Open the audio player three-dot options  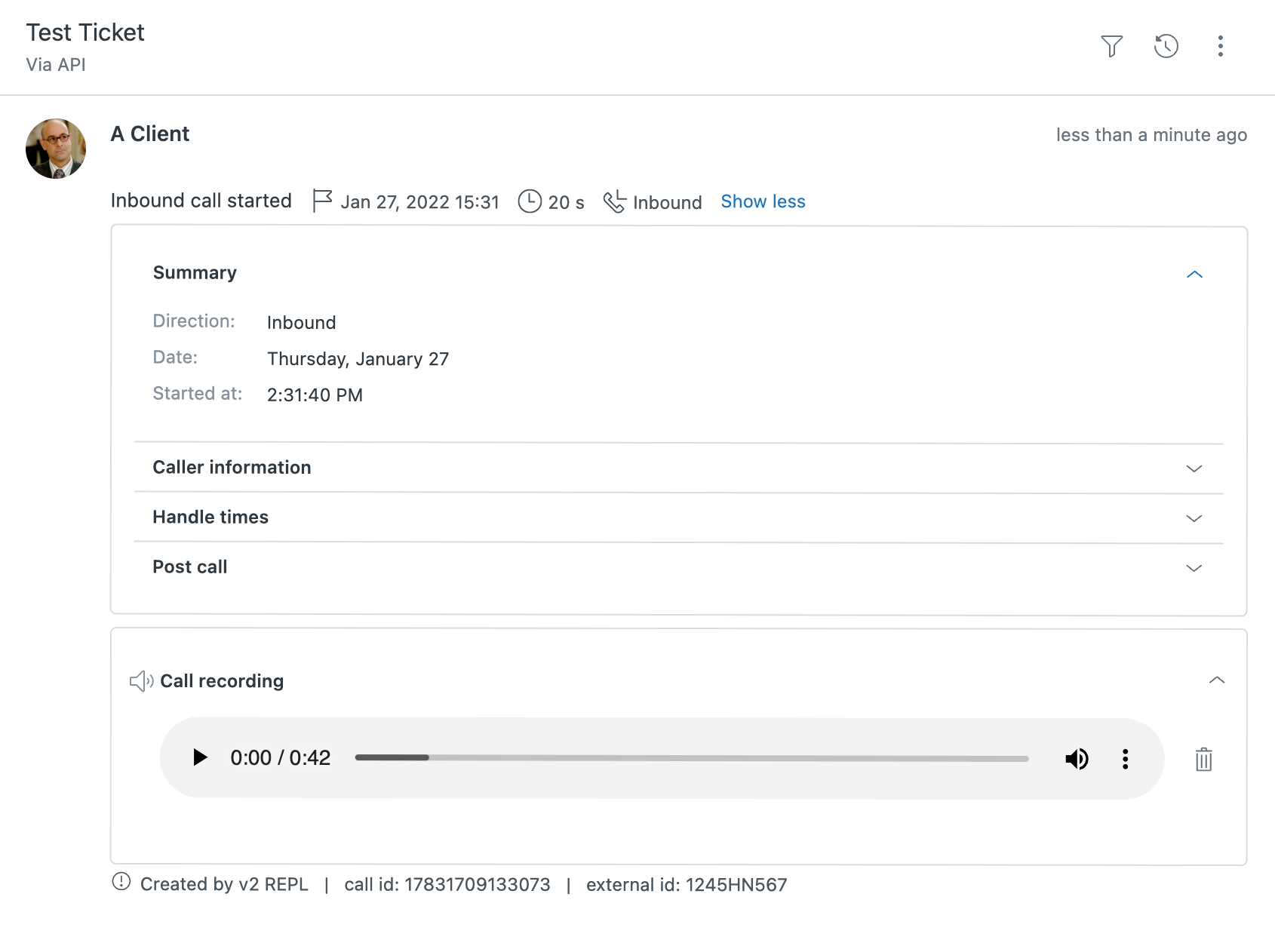coord(1125,759)
